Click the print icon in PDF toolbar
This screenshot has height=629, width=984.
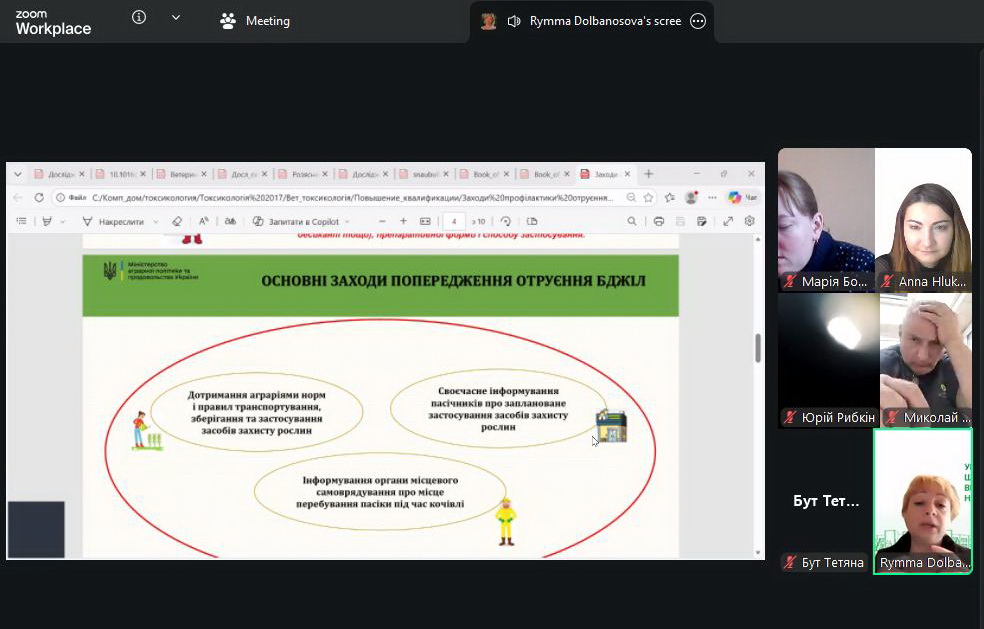coord(658,221)
